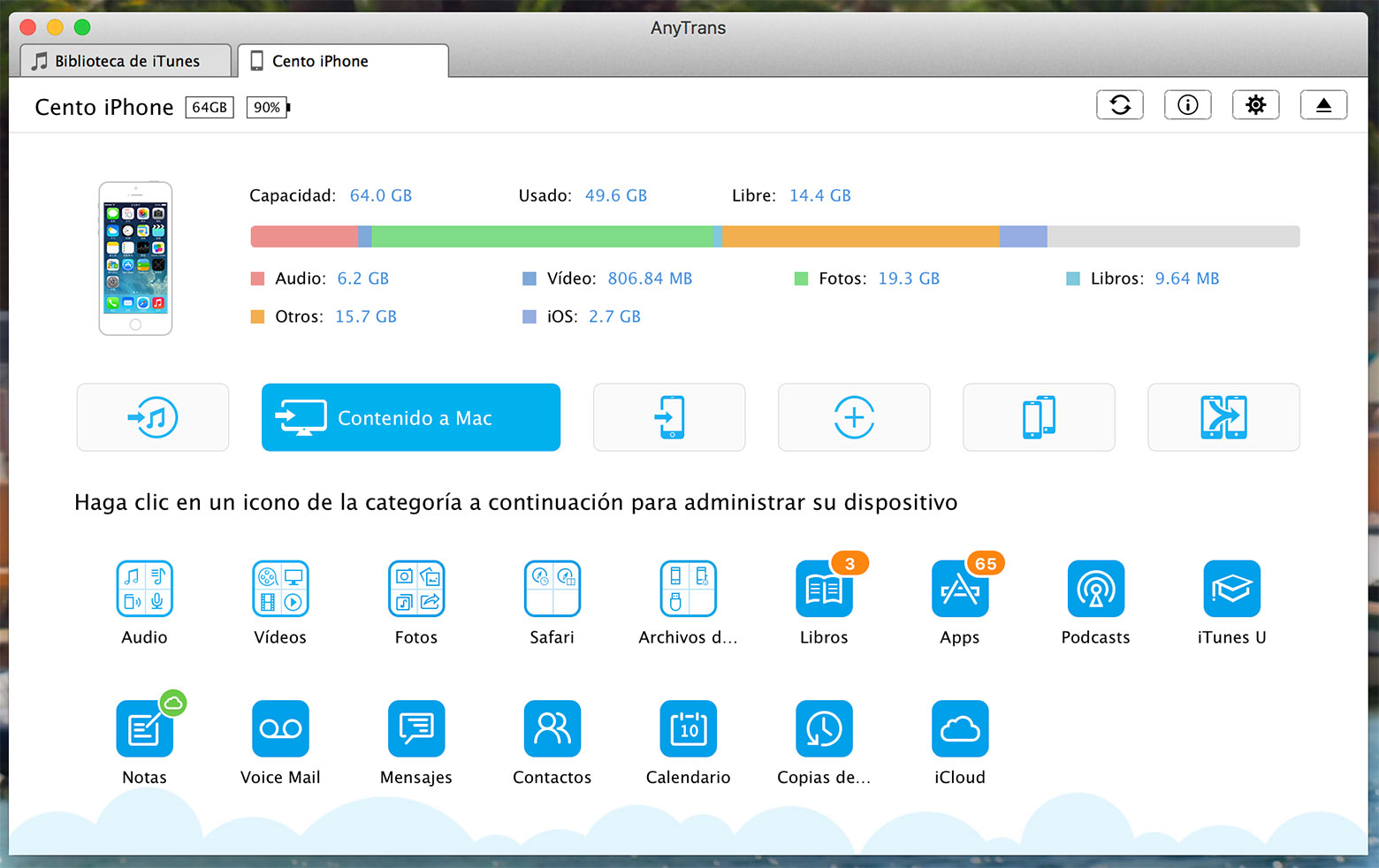Eject the device with the eject button
The image size is (1379, 868).
(x=1324, y=105)
